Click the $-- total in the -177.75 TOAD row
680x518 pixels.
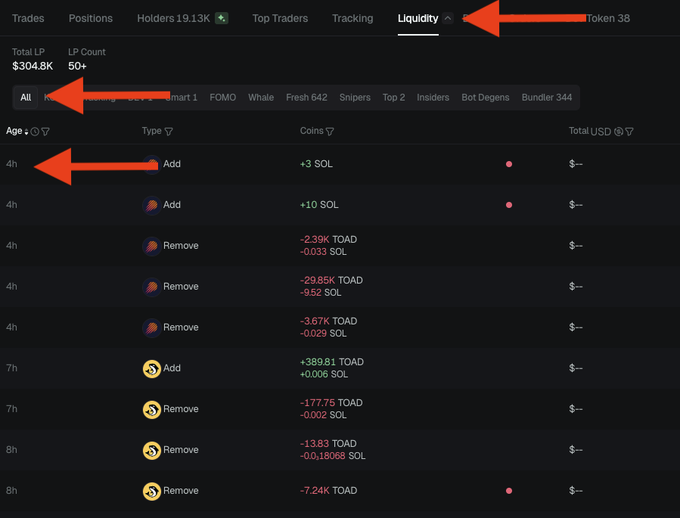576,409
